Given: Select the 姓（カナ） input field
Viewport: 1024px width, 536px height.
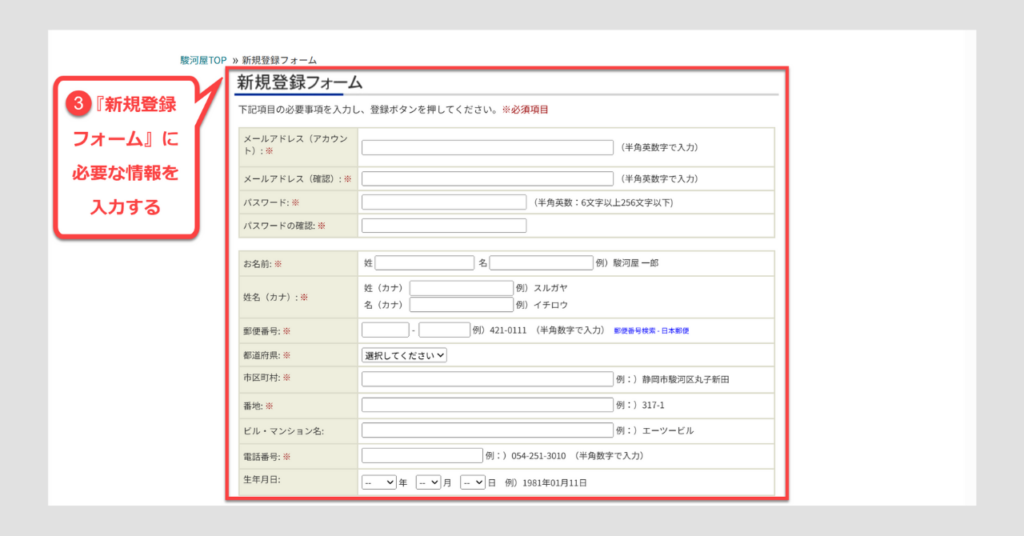Looking at the screenshot, I should tap(461, 288).
